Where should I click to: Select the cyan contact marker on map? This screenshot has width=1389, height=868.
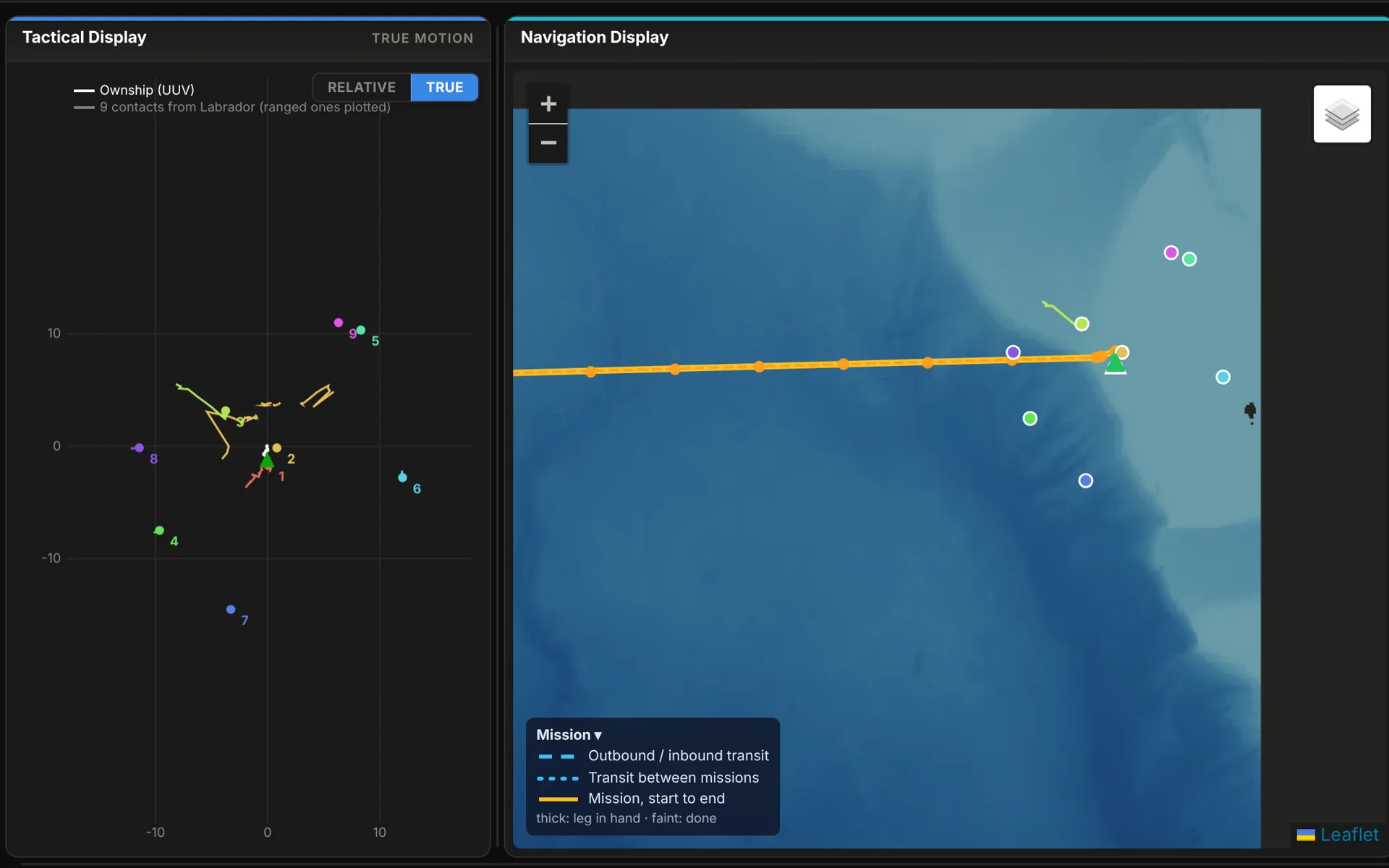pos(1223,377)
